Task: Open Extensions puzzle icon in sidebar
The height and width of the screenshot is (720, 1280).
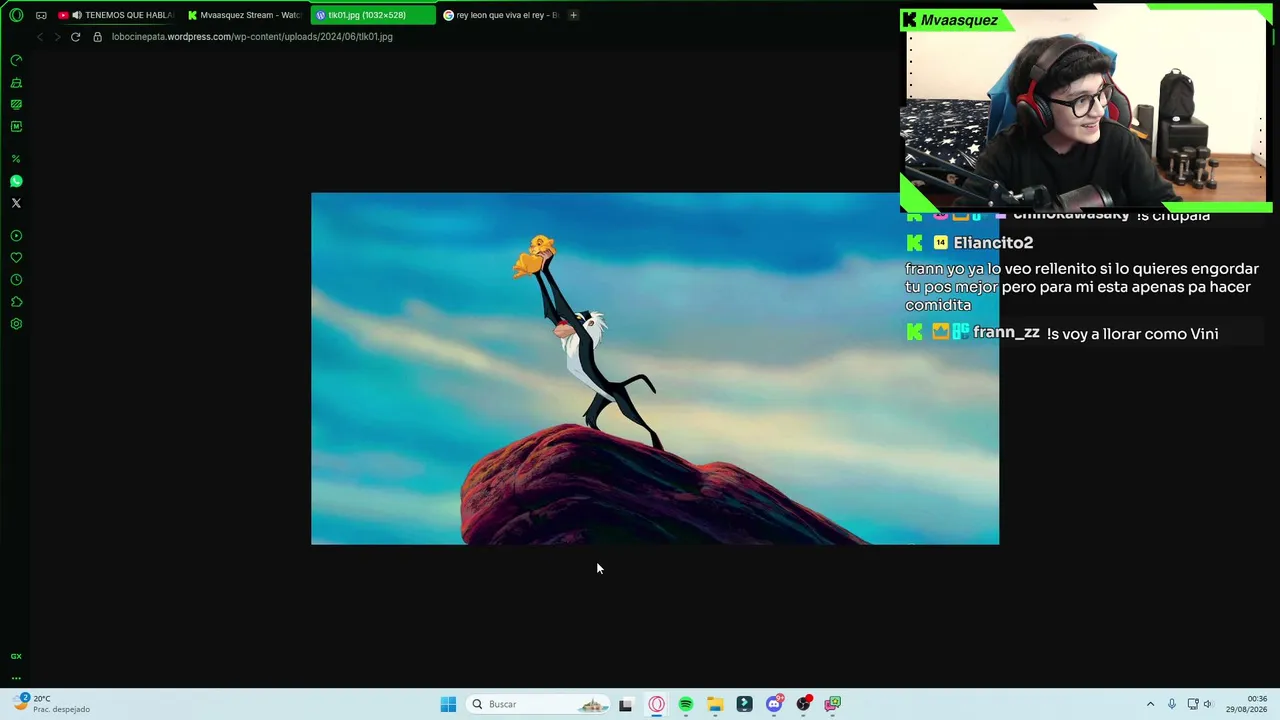Action: pyautogui.click(x=16, y=302)
